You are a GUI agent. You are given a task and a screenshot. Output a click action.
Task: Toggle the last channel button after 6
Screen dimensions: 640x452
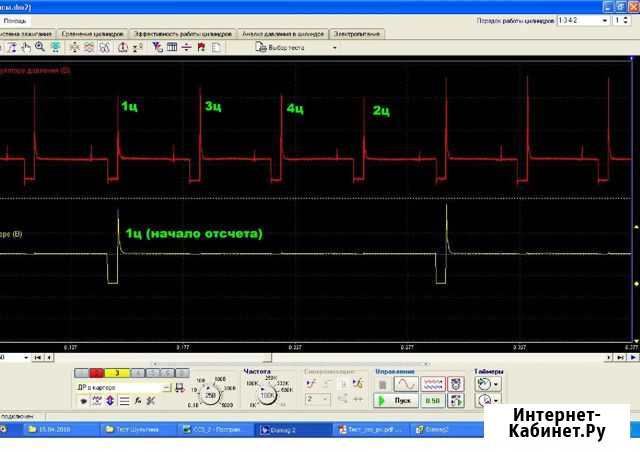point(182,373)
